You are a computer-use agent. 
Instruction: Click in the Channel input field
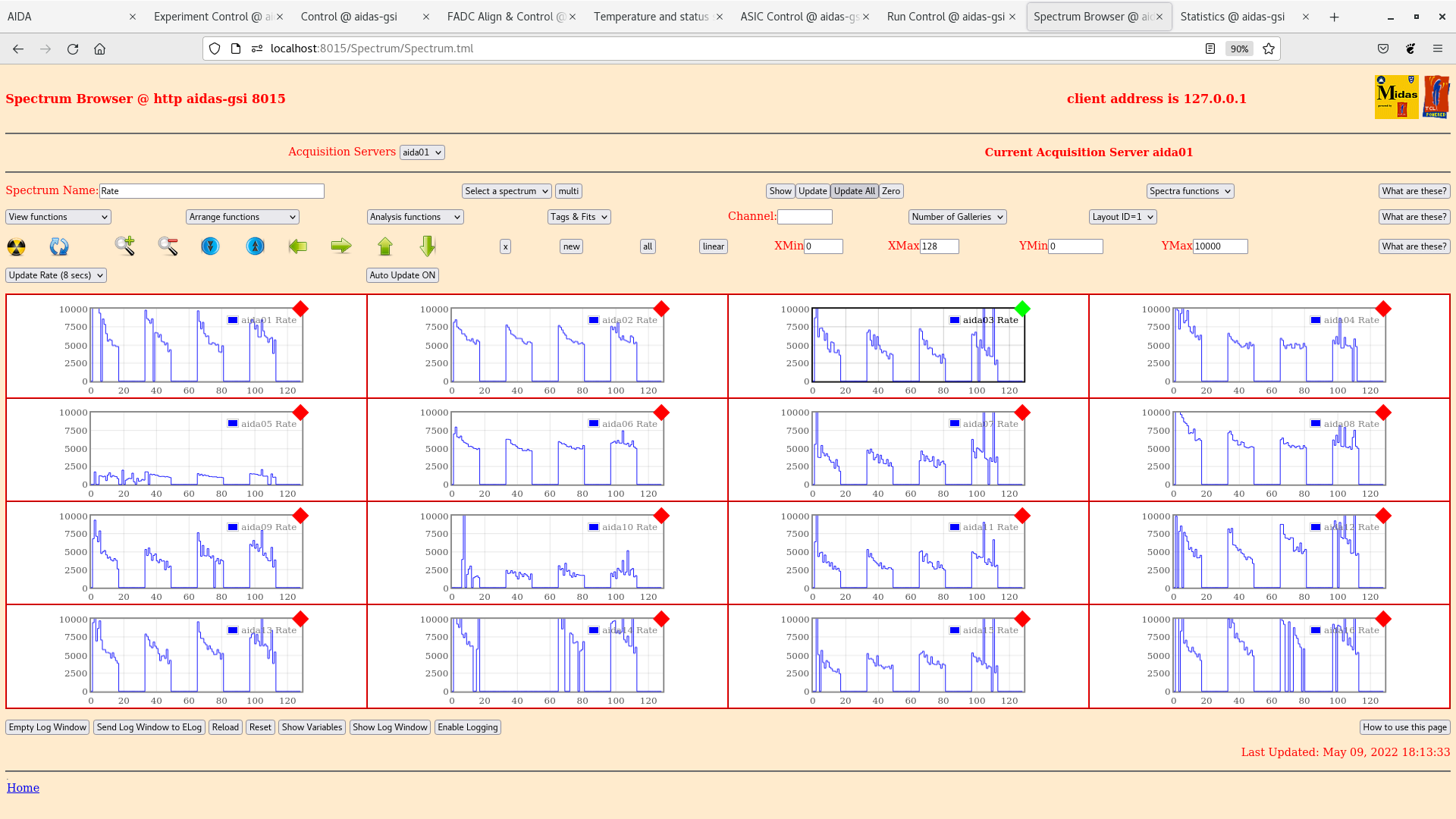pyautogui.click(x=805, y=217)
